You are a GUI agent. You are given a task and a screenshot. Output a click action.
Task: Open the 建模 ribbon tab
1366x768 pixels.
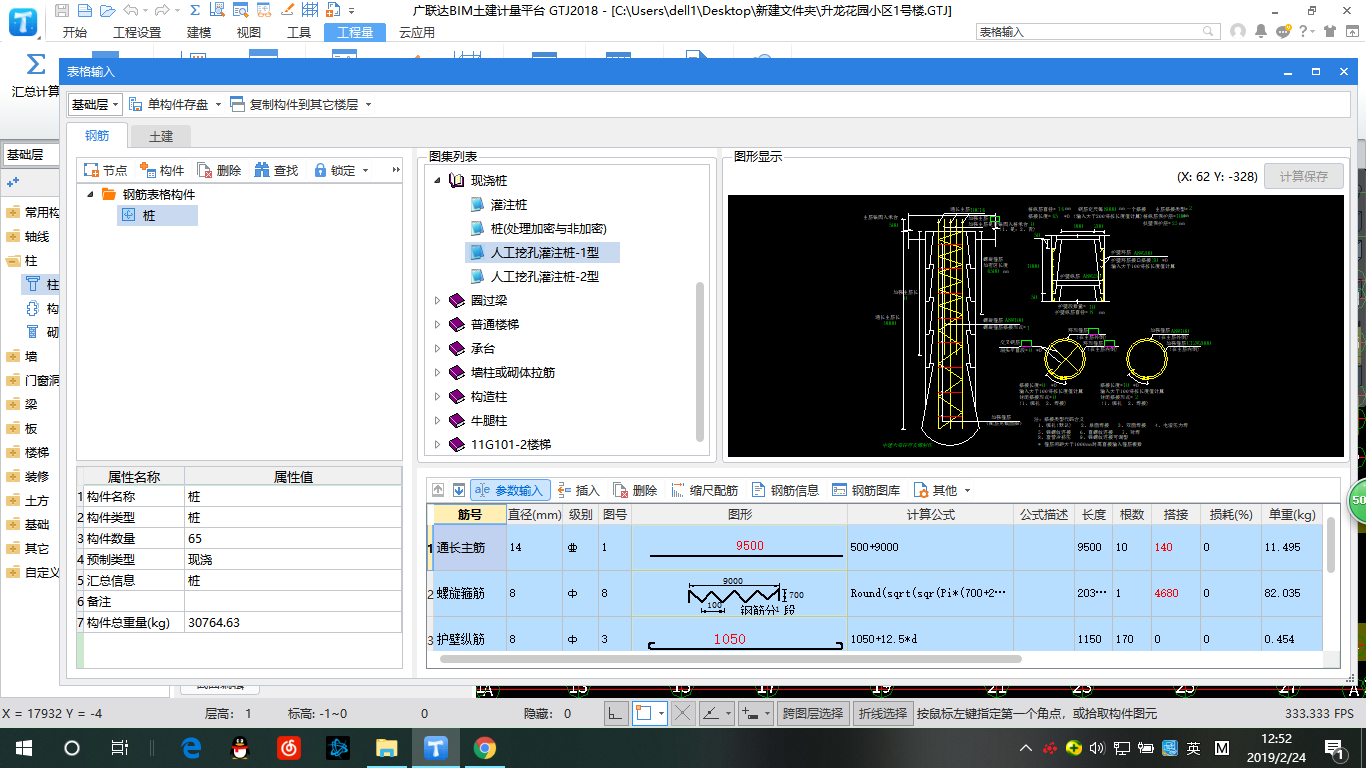[x=199, y=32]
